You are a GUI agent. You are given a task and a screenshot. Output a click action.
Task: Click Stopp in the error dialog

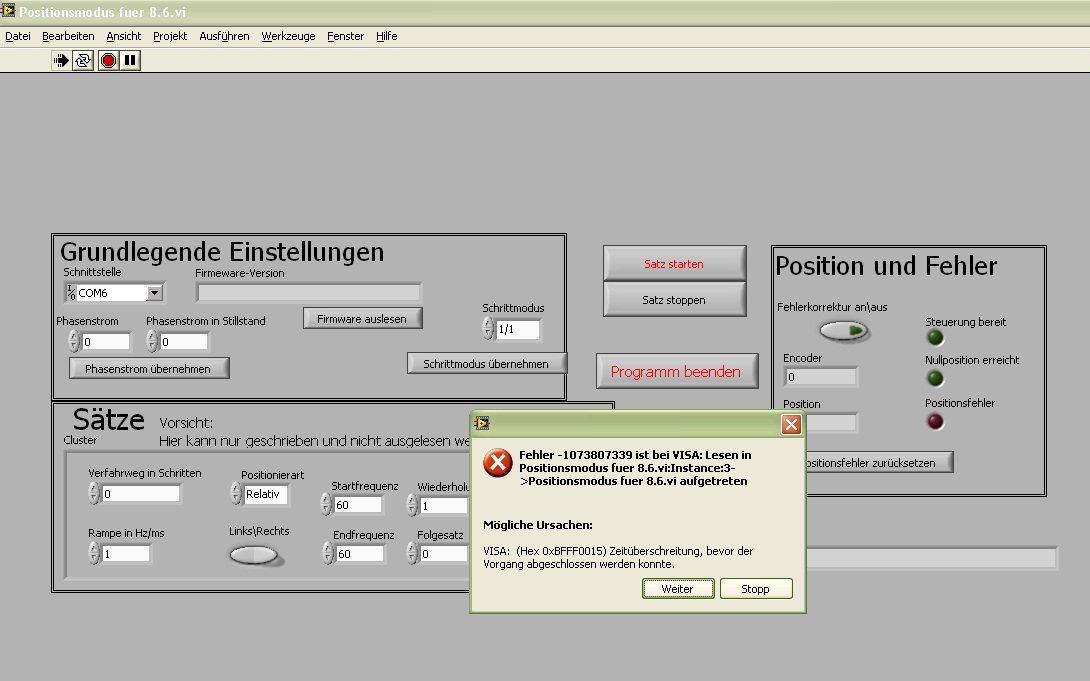pyautogui.click(x=756, y=589)
